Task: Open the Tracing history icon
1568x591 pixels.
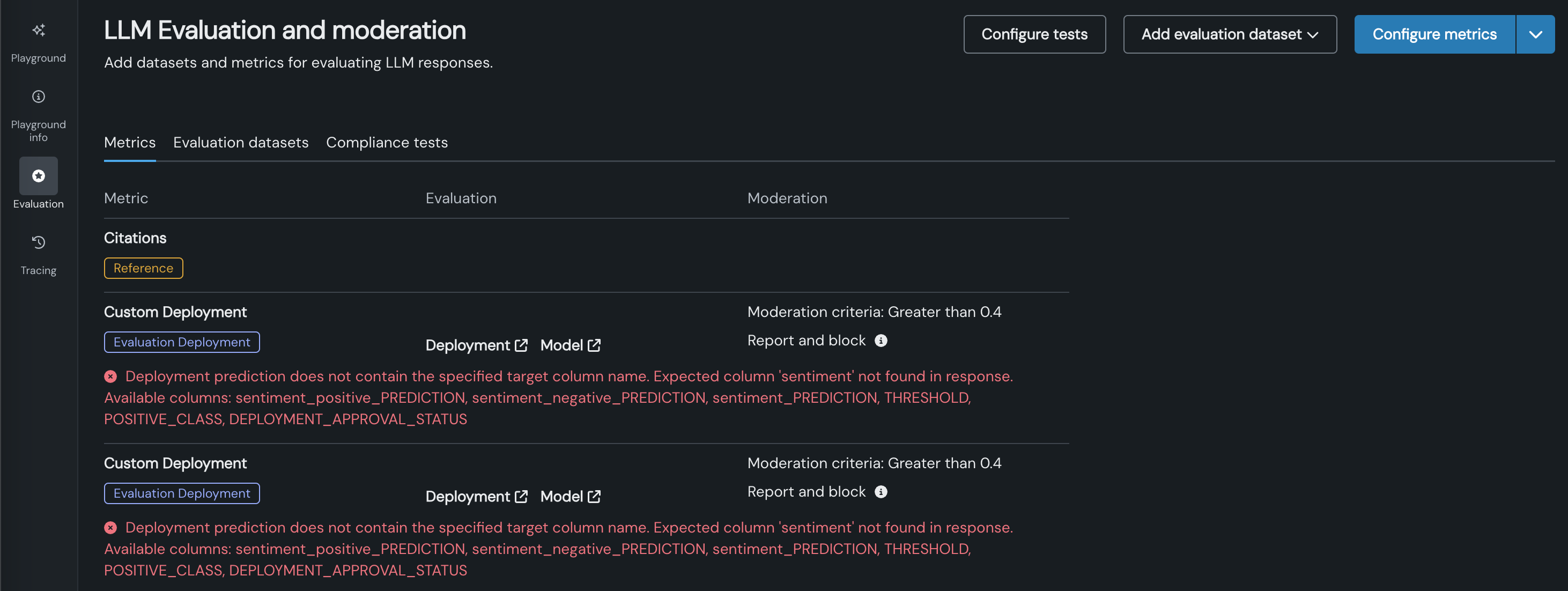Action: 39,242
